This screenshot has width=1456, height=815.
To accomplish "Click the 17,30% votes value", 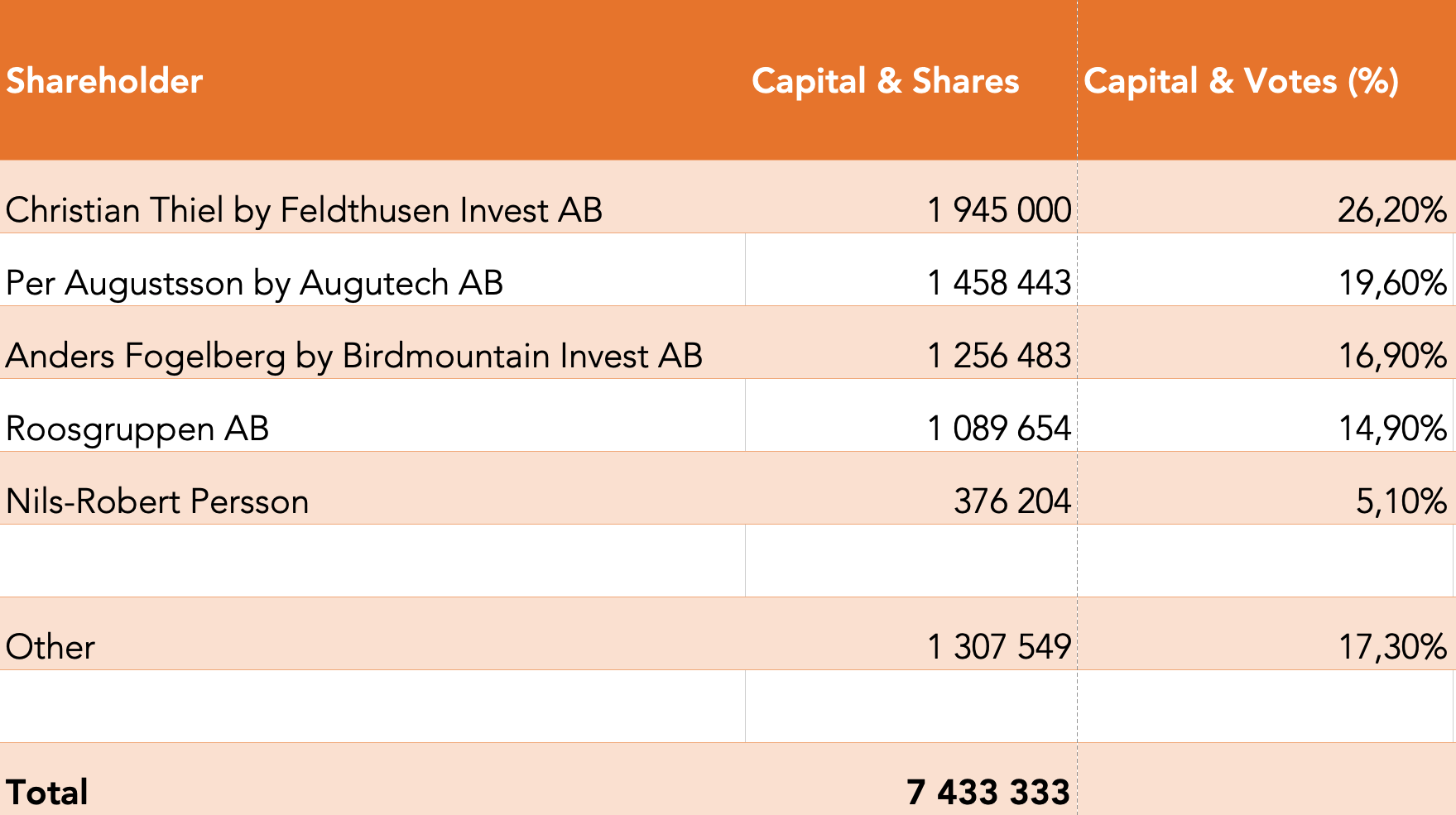I will (1392, 647).
